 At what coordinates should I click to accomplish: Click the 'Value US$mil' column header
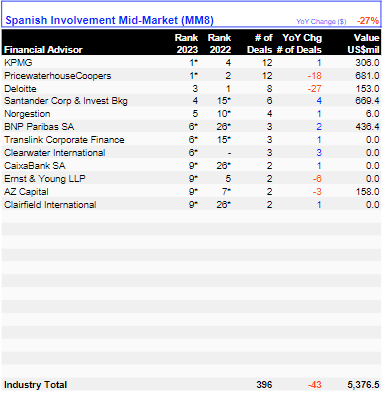tap(363, 44)
